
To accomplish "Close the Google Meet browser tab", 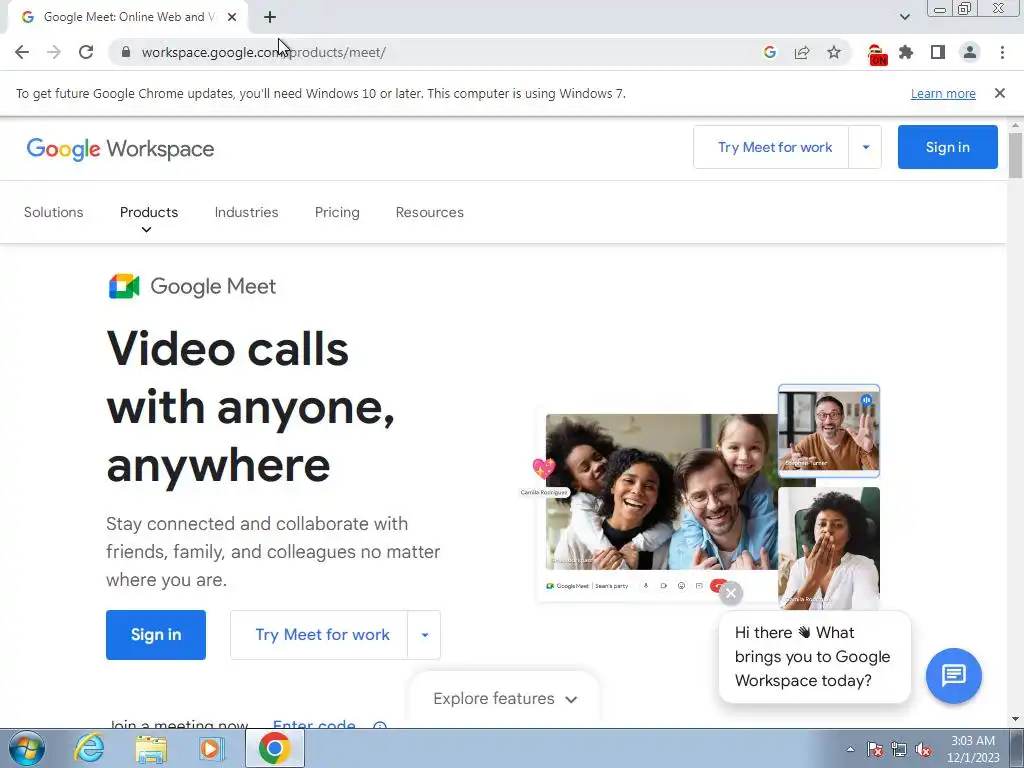I will (232, 17).
